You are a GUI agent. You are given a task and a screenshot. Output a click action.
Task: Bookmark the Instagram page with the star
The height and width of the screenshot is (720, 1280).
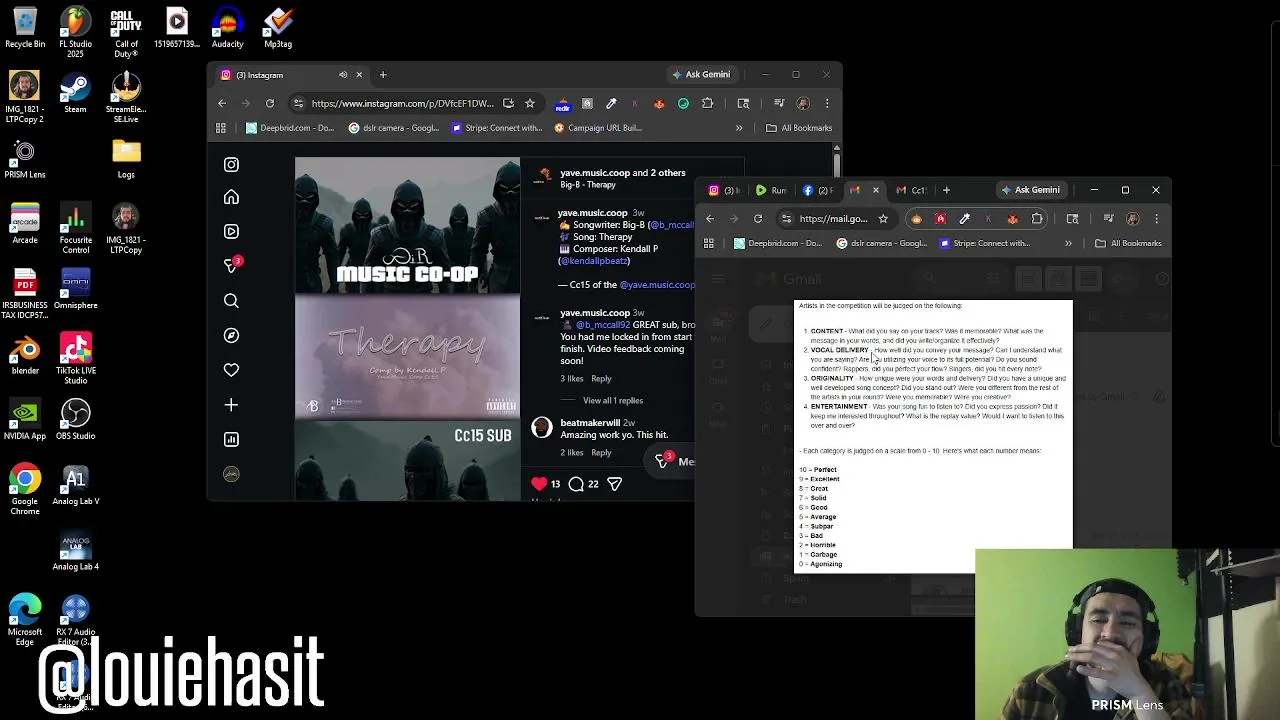[x=530, y=103]
